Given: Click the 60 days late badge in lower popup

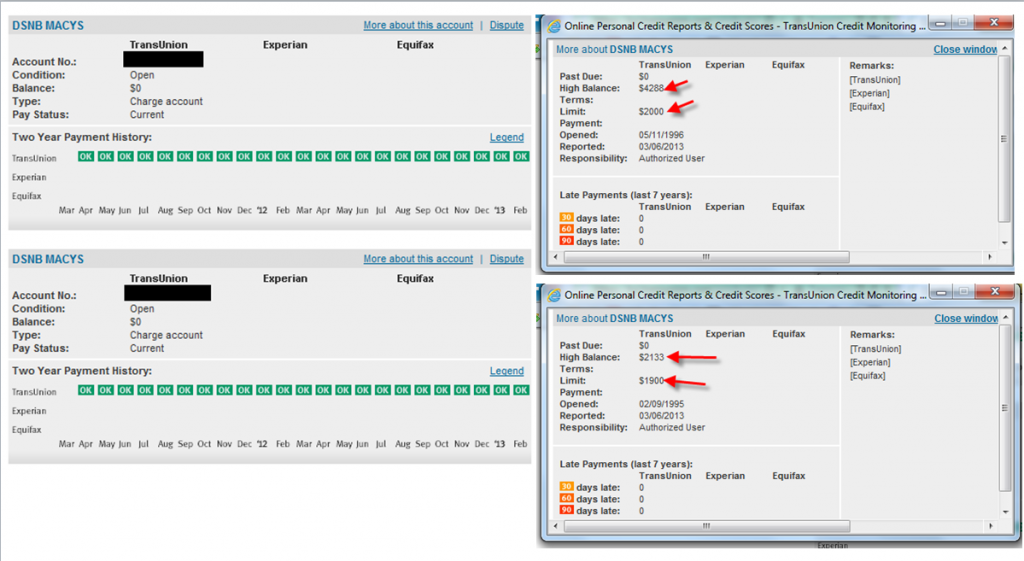Looking at the screenshot, I should (566, 499).
